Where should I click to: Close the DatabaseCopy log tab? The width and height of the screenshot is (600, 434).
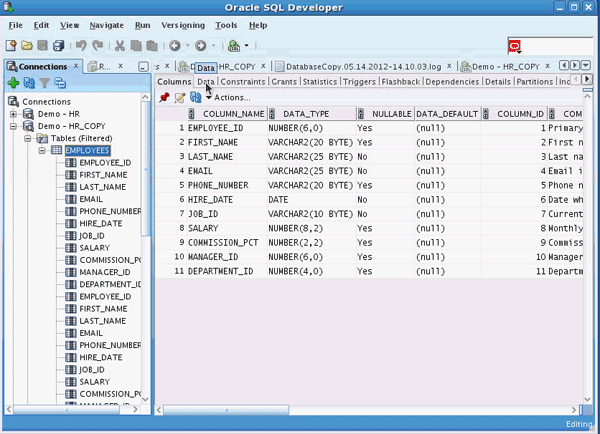449,66
